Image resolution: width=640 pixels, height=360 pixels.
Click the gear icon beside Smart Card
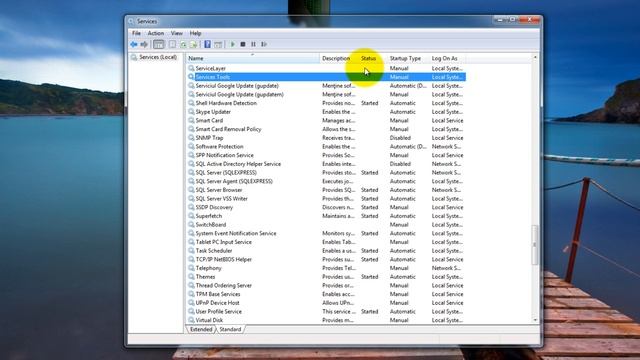coord(191,120)
